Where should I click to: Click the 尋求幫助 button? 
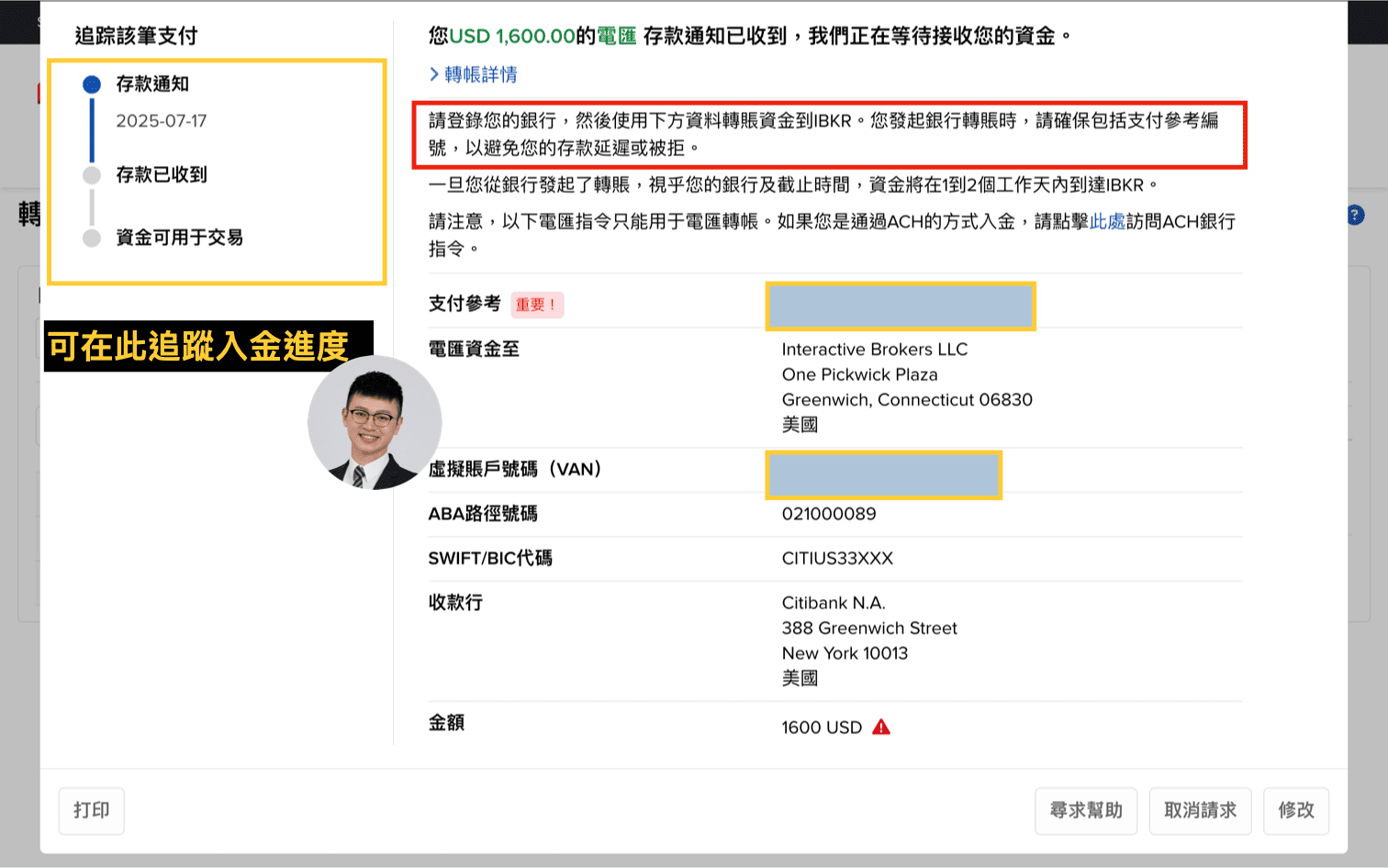pos(1086,810)
